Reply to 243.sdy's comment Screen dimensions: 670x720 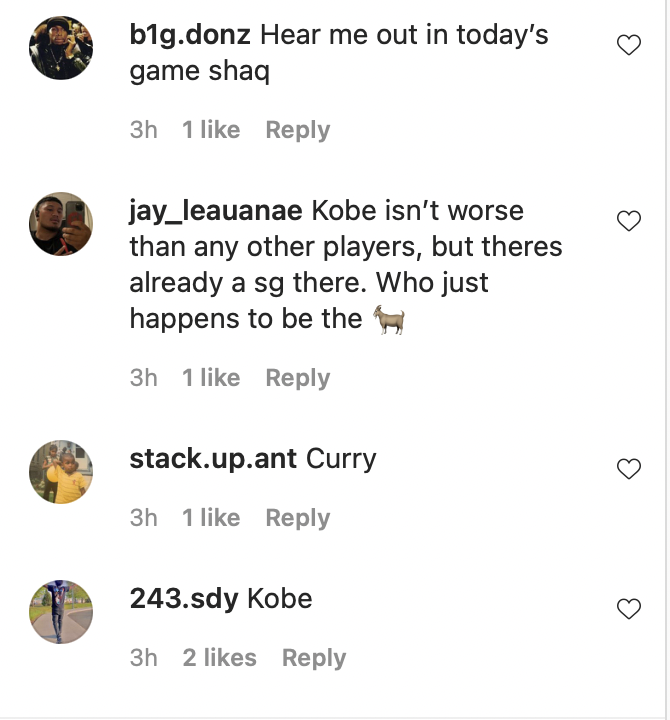pyautogui.click(x=314, y=658)
